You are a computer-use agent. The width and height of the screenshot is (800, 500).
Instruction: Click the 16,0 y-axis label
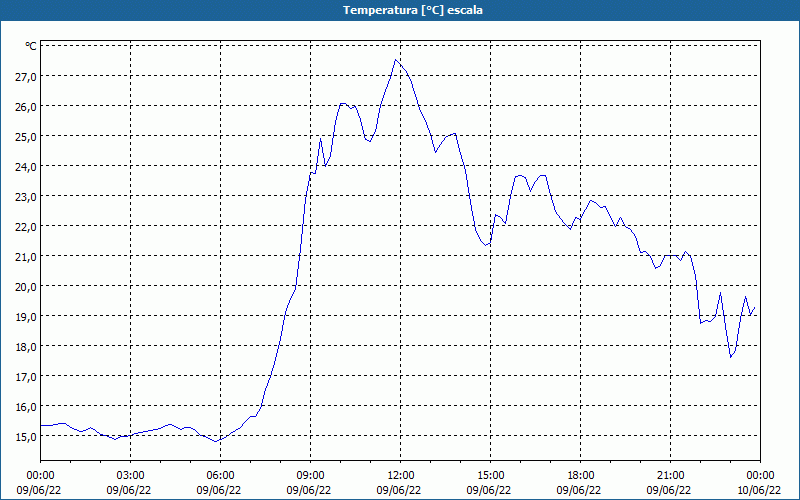[26, 407]
